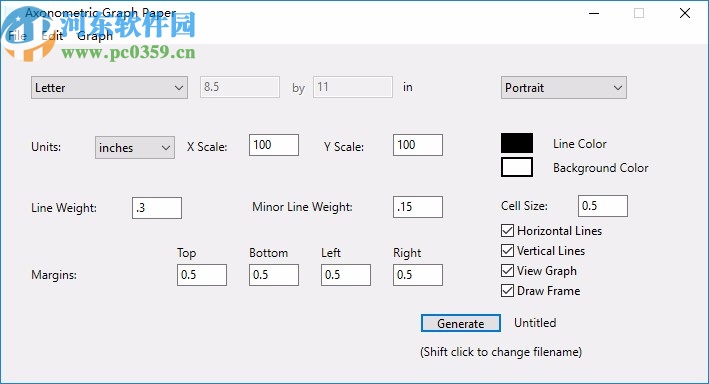The width and height of the screenshot is (709, 384).
Task: Expand the Letter paper size dropdown
Action: click(x=109, y=87)
